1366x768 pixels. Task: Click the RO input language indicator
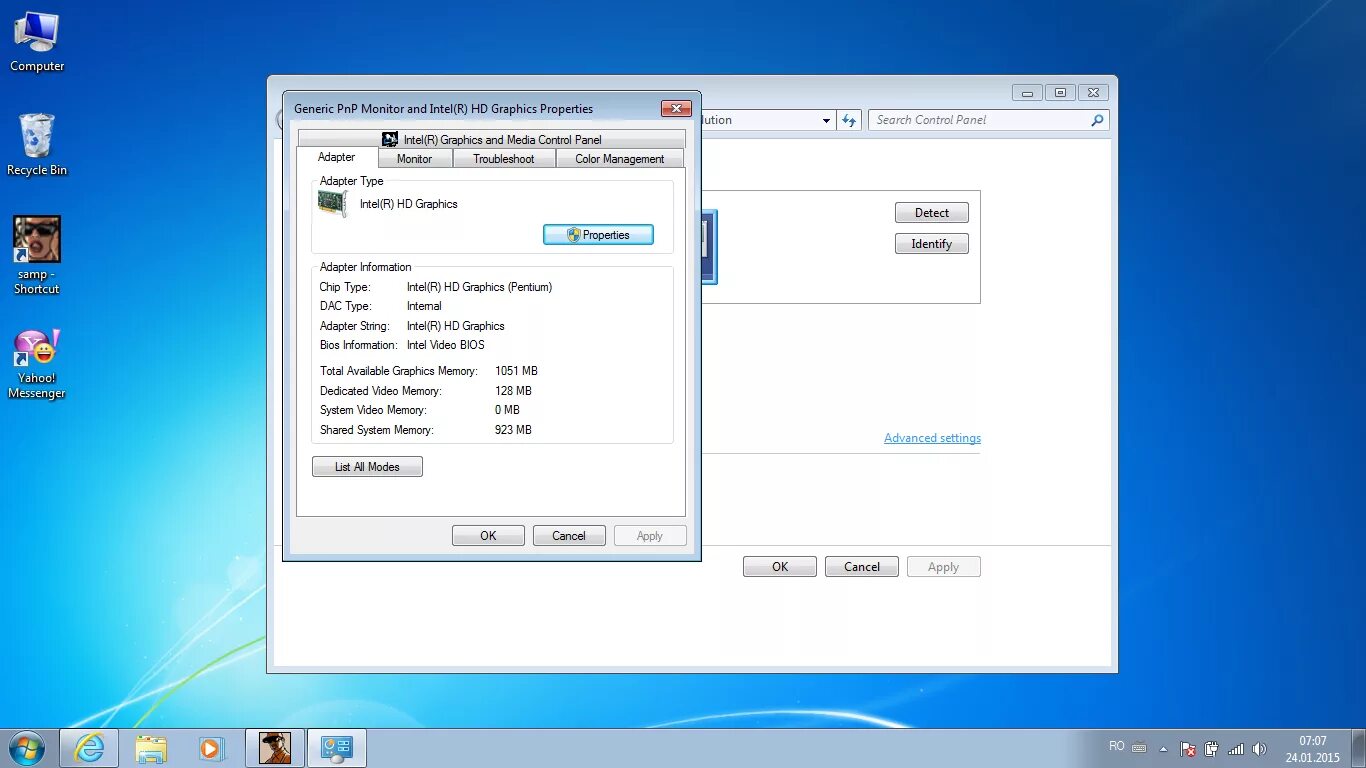pos(1117,746)
